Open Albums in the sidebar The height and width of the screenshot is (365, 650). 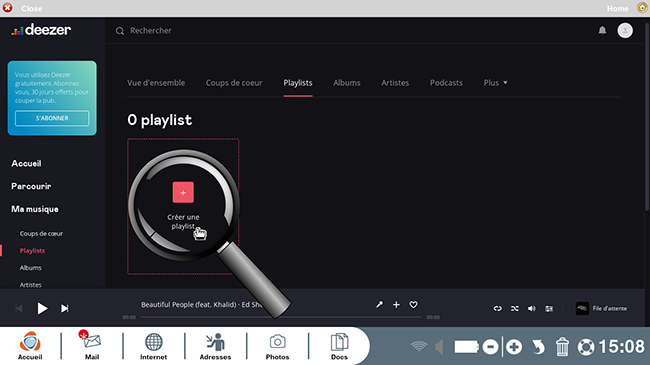click(31, 268)
